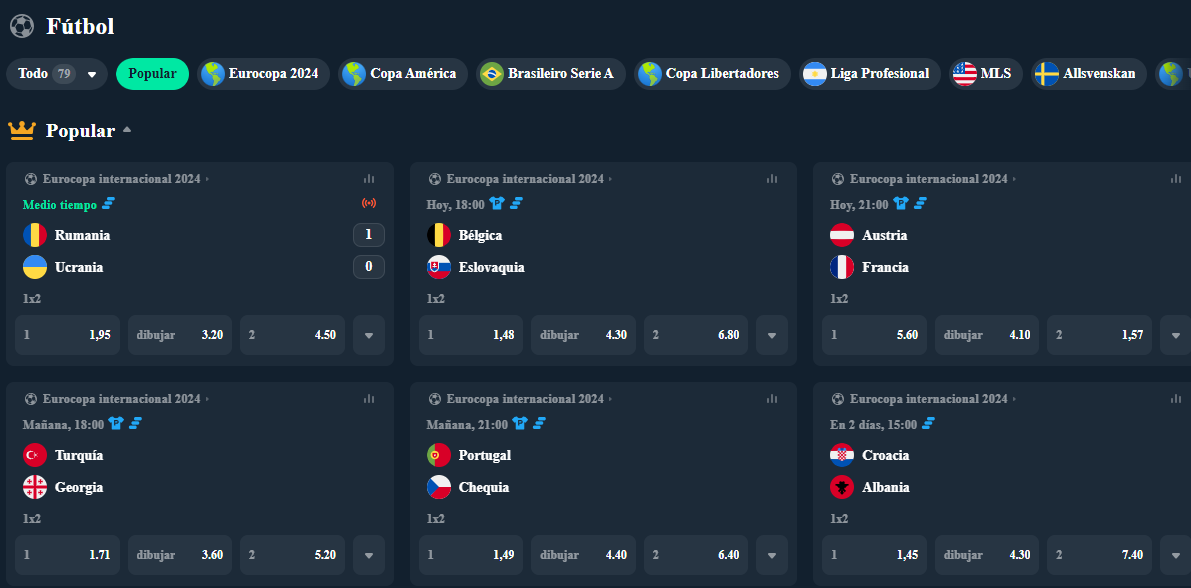
Task: Click the jersey icon on Austria vs Francia
Action: pyautogui.click(x=901, y=204)
